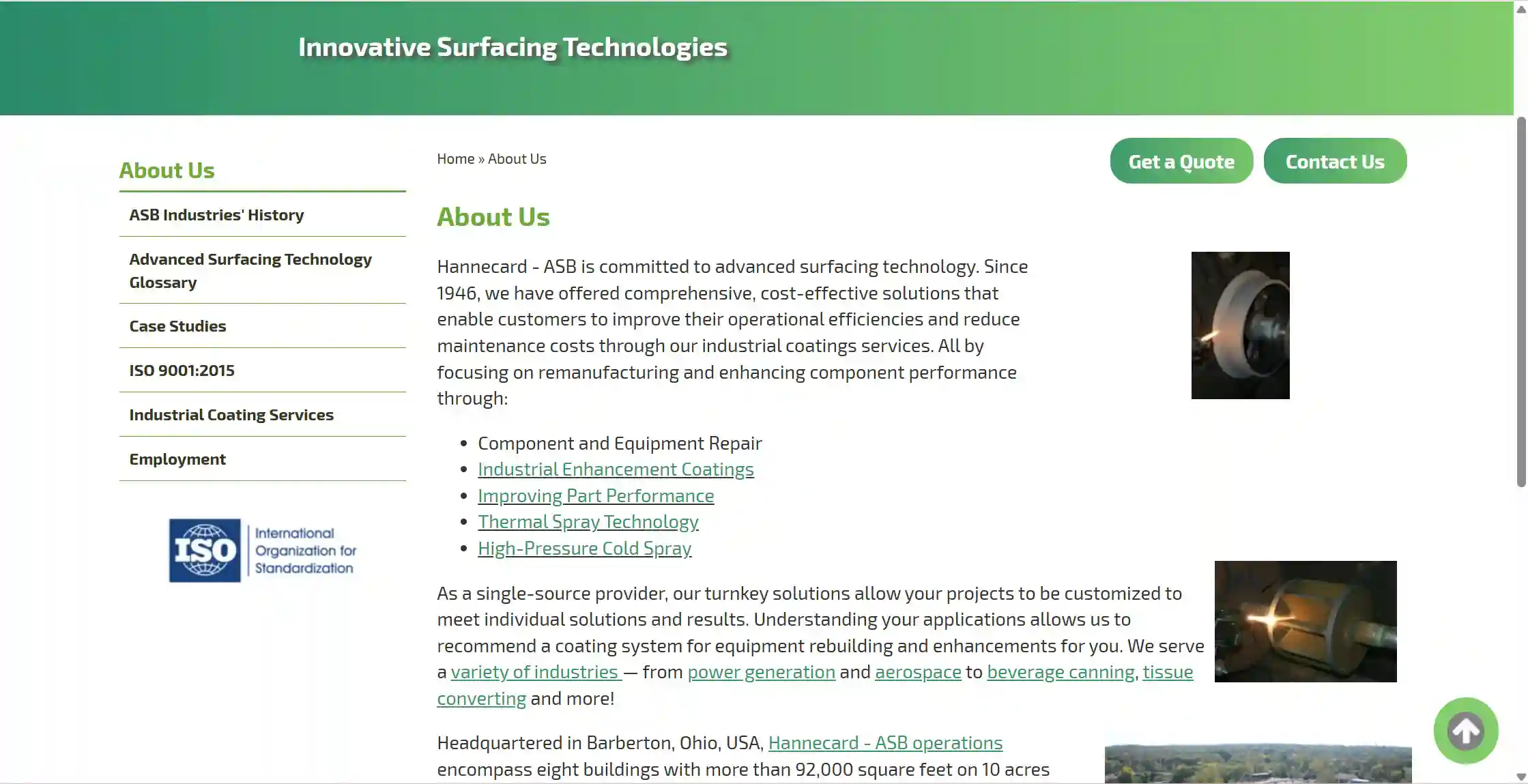Click the page's vertical scrollbar thumb
This screenshot has height=784, width=1528.
tap(1521, 302)
